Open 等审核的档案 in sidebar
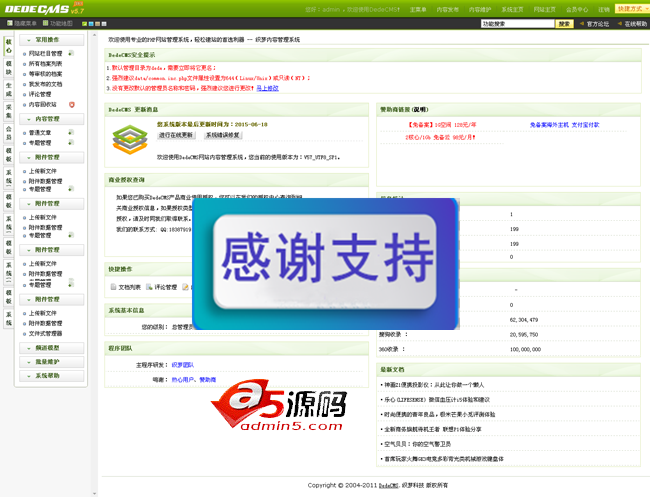650x497 pixels. tap(46, 74)
